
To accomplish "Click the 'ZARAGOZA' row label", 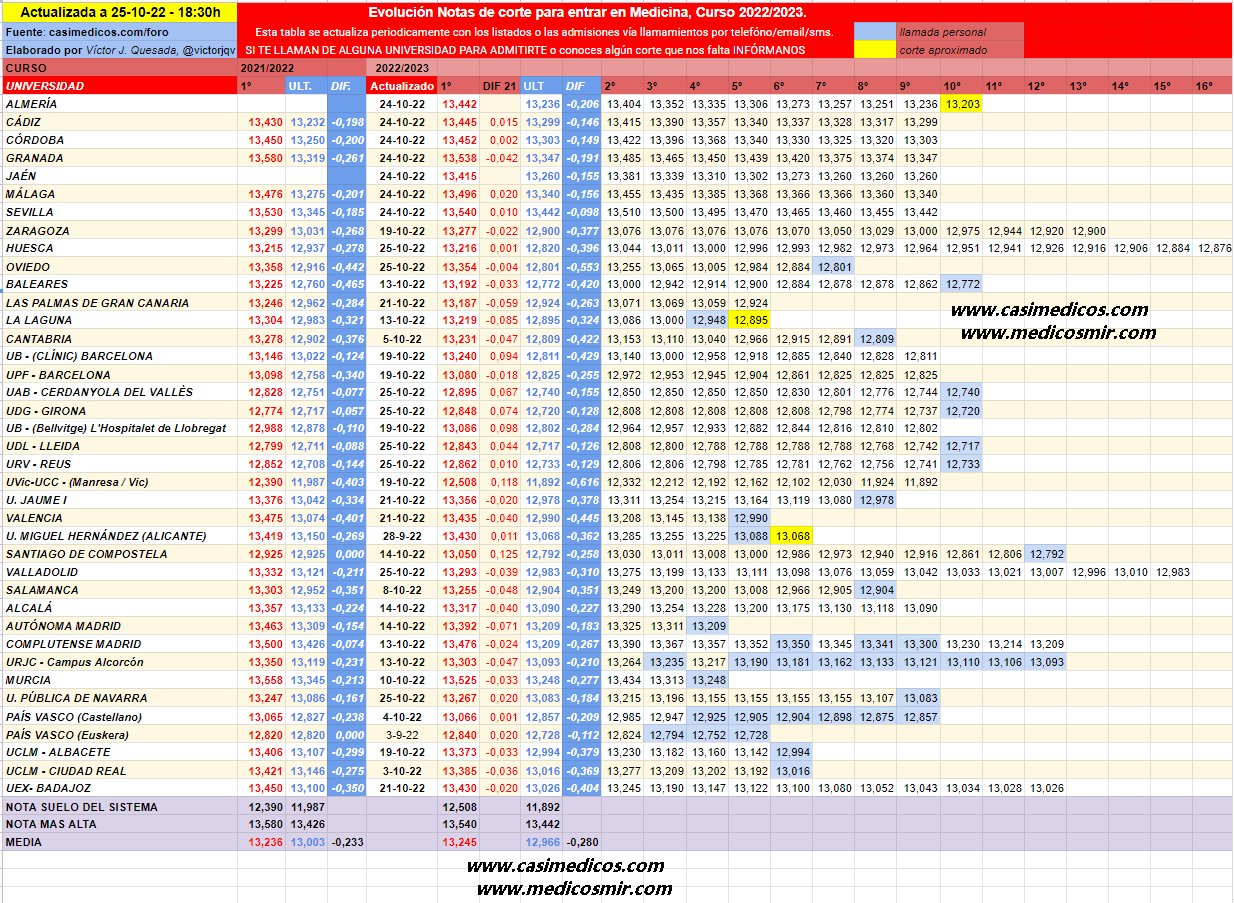I will [x=119, y=230].
